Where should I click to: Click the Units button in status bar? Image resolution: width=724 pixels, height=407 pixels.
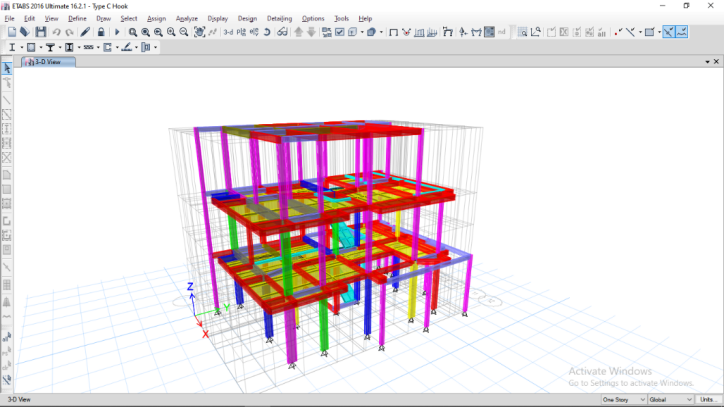[709, 399]
